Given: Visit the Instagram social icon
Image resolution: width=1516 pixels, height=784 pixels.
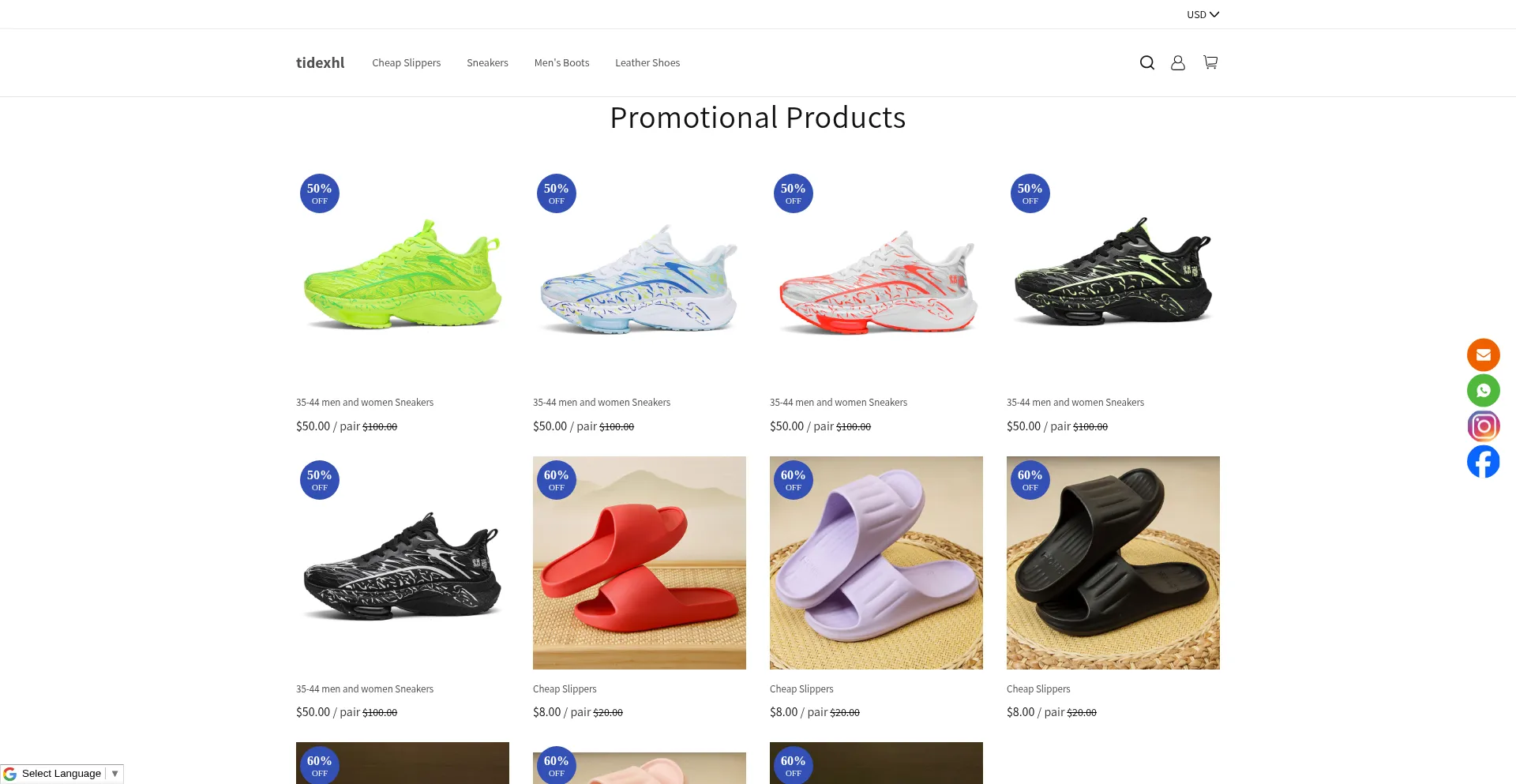Looking at the screenshot, I should point(1484,426).
